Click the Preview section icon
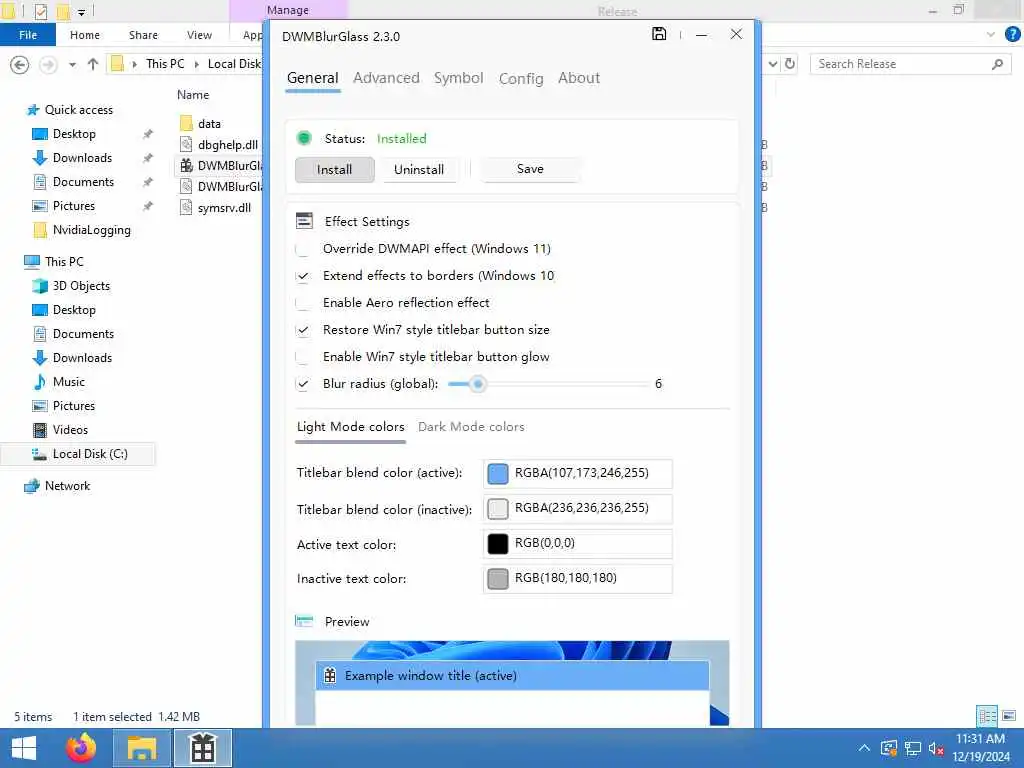 click(x=304, y=621)
